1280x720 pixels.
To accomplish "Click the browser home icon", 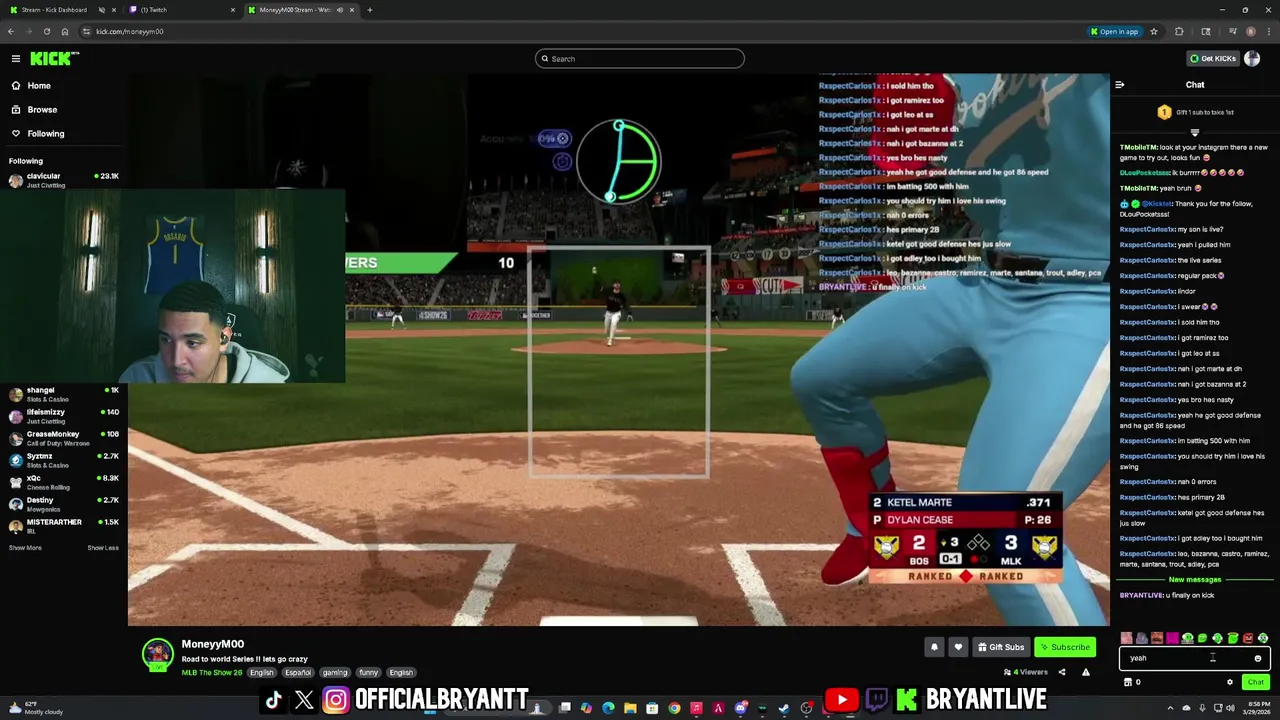I will tap(65, 32).
